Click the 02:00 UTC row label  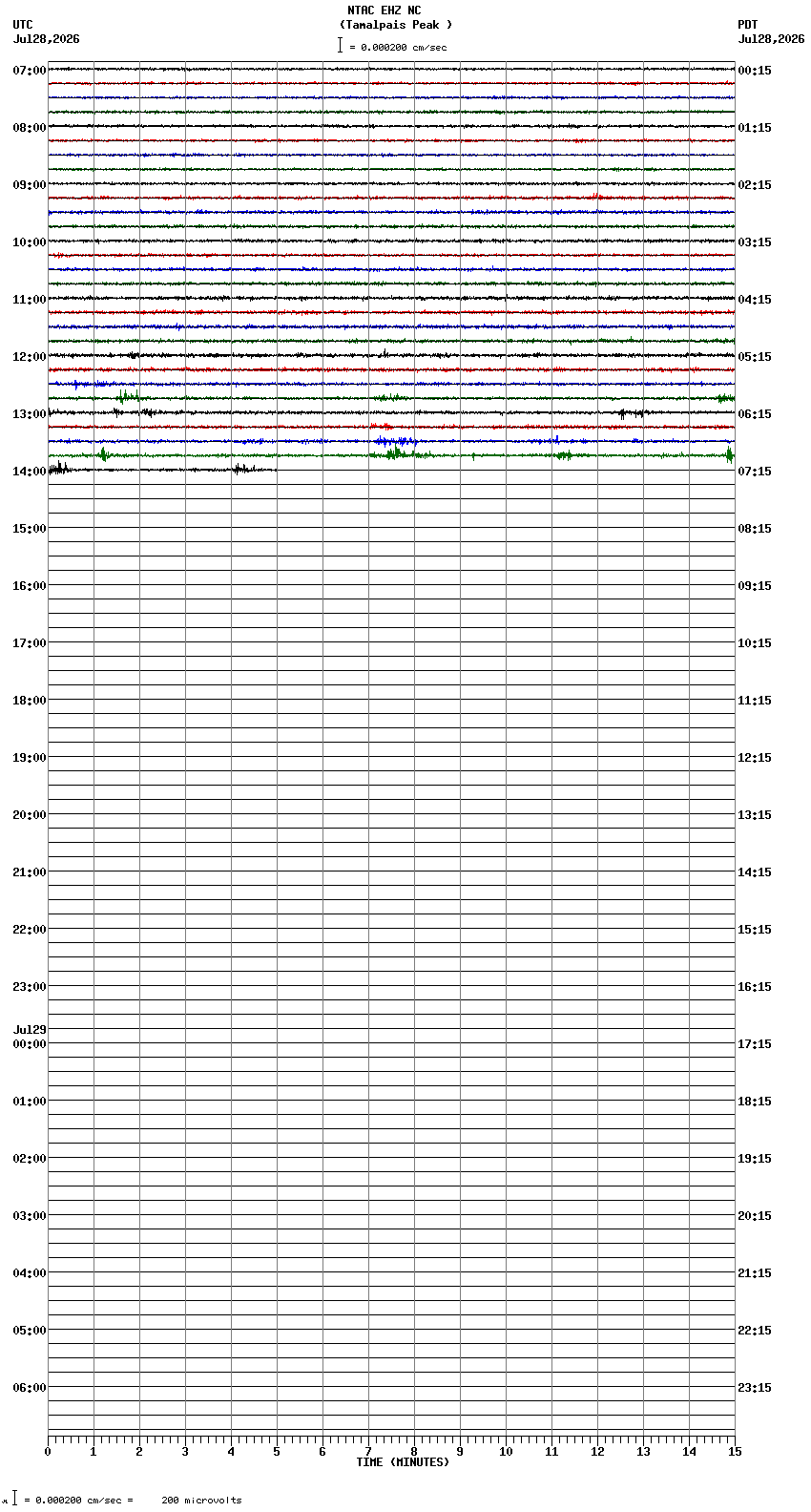coord(30,1159)
